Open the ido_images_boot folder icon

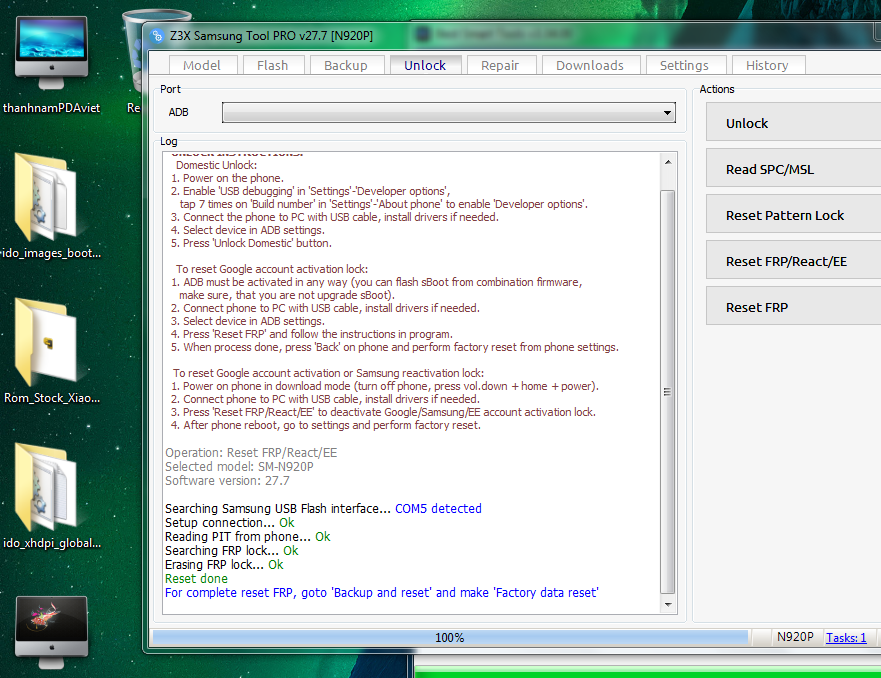pyautogui.click(x=51, y=206)
